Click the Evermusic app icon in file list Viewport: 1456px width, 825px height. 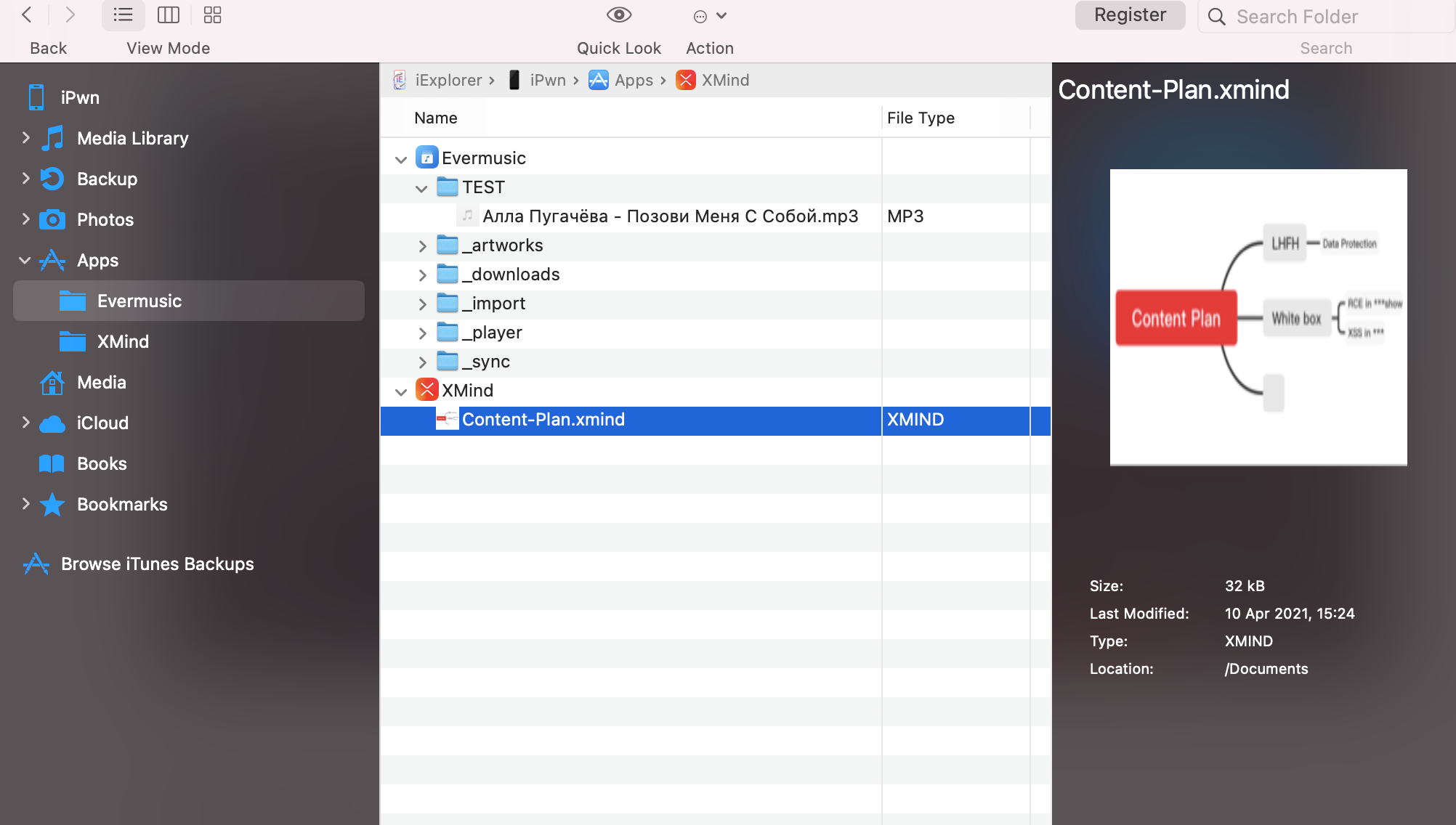tap(427, 158)
